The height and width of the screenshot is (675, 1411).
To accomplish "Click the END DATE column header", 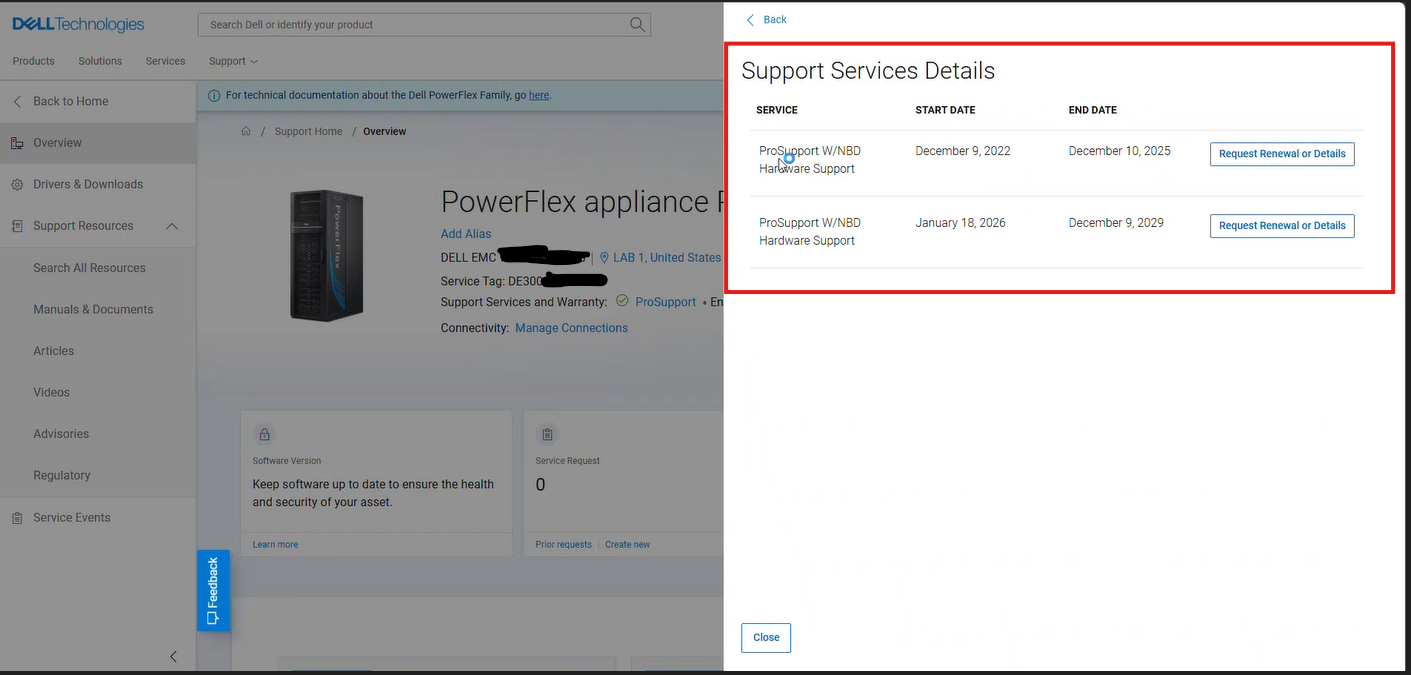I will tap(1093, 110).
